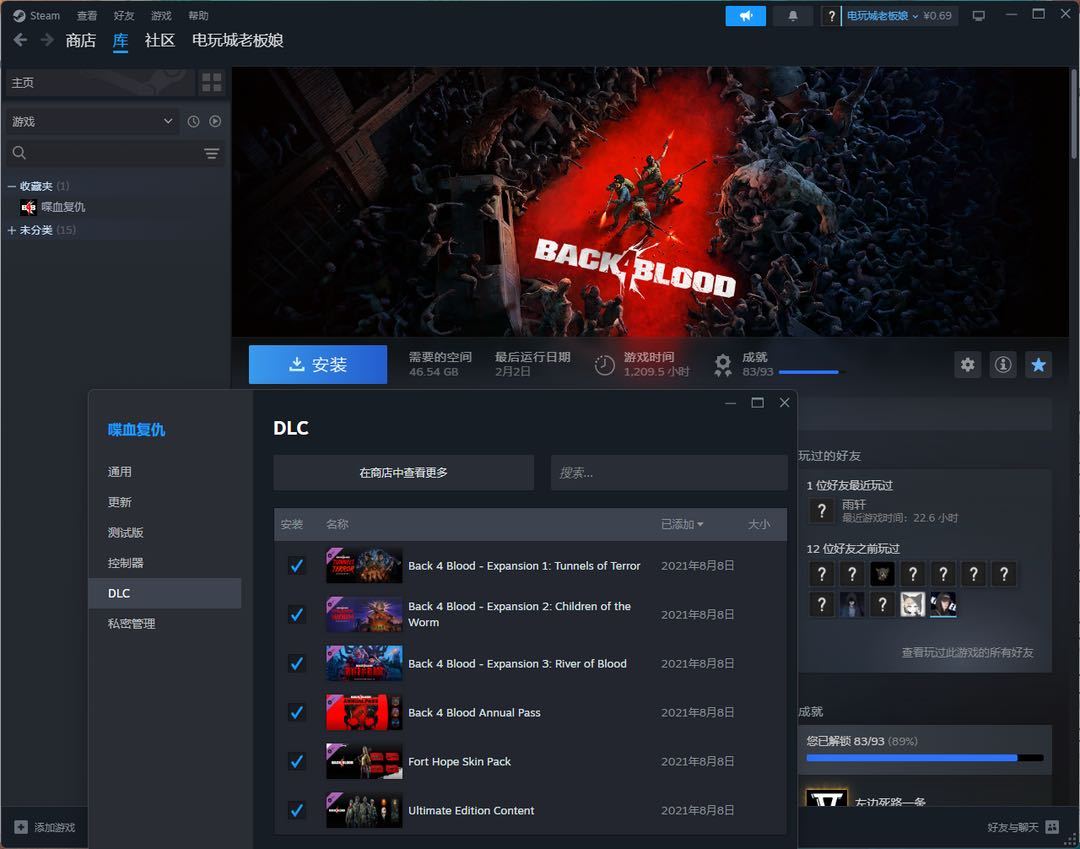Switch to the 商店 tab
Viewport: 1080px width, 849px height.
click(x=81, y=40)
